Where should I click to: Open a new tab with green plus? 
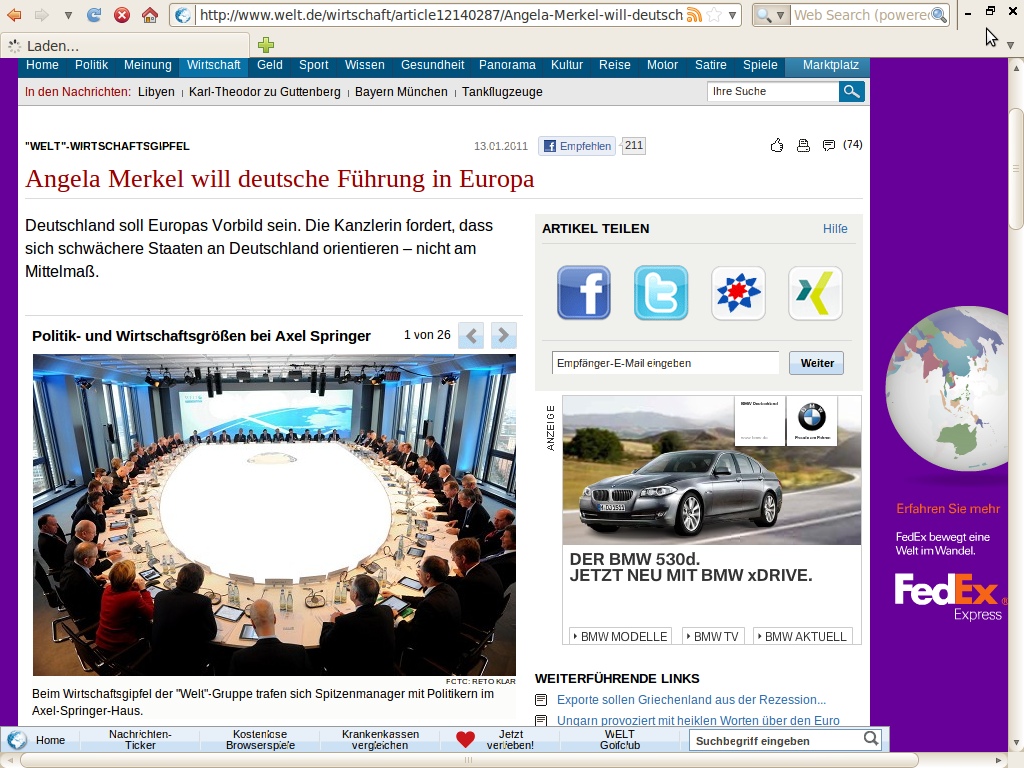[x=265, y=45]
